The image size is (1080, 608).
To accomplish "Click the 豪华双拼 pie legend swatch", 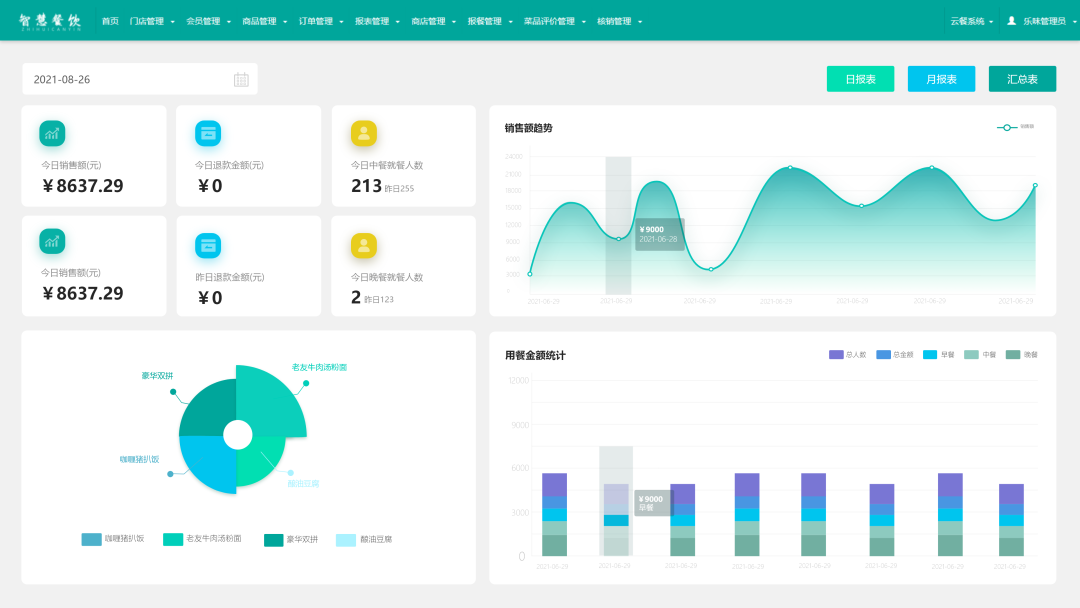I will point(273,540).
